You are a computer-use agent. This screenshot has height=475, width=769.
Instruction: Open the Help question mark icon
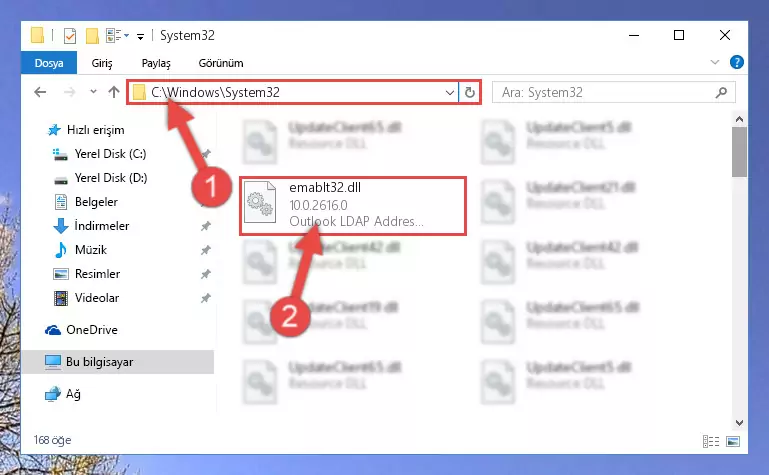click(736, 62)
